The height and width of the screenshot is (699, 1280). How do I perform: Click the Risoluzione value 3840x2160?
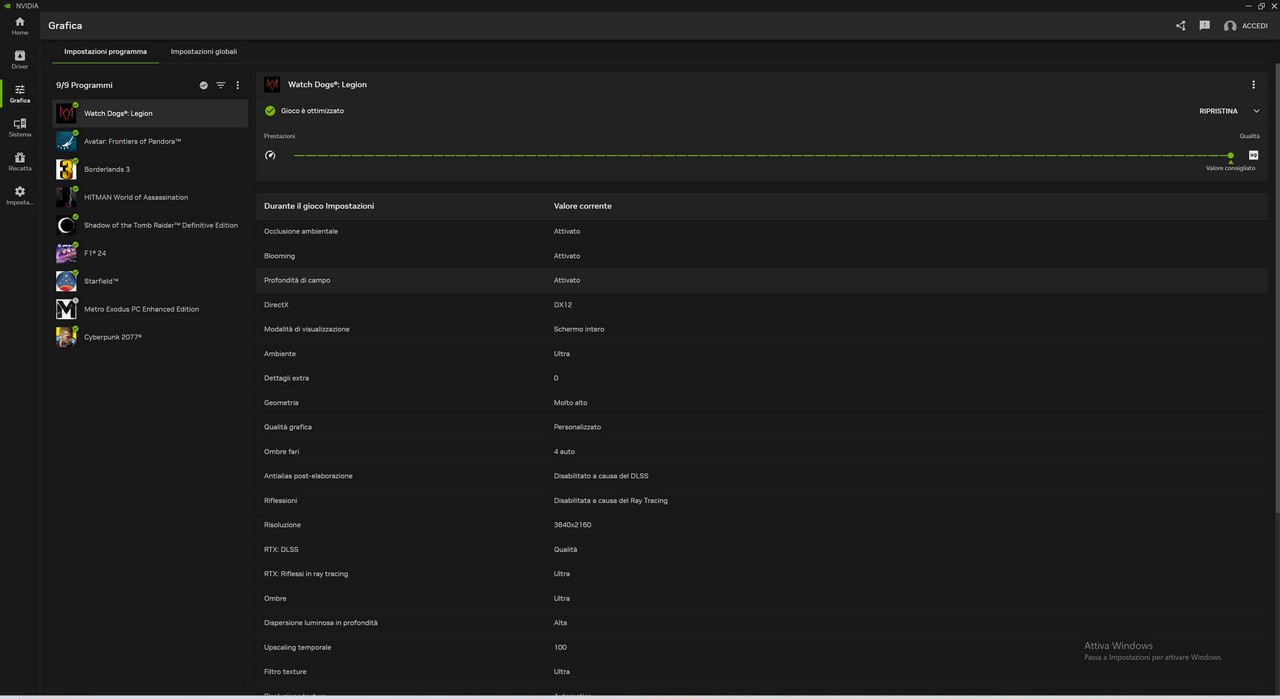click(x=573, y=525)
